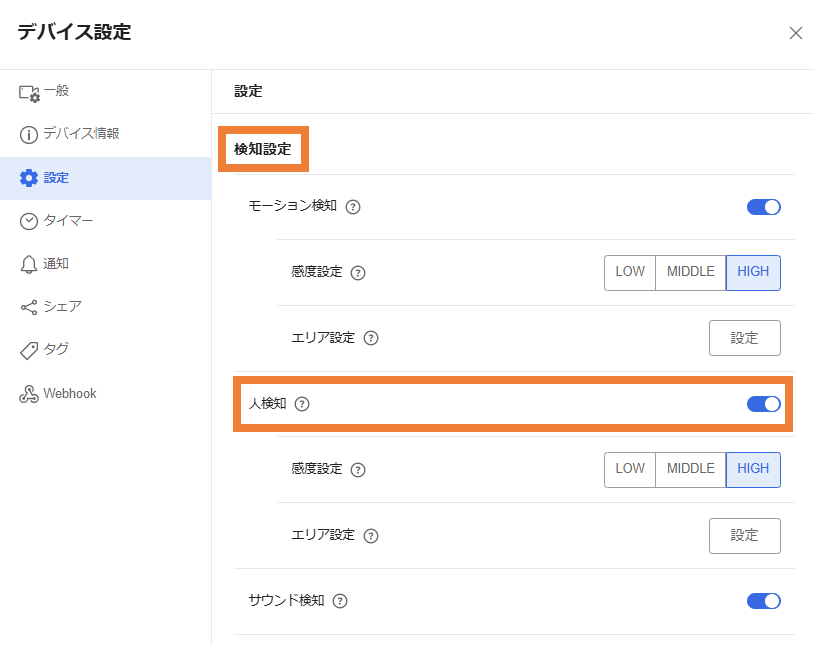
Task: Open help icon next to モーション検知
Action: click(x=353, y=207)
